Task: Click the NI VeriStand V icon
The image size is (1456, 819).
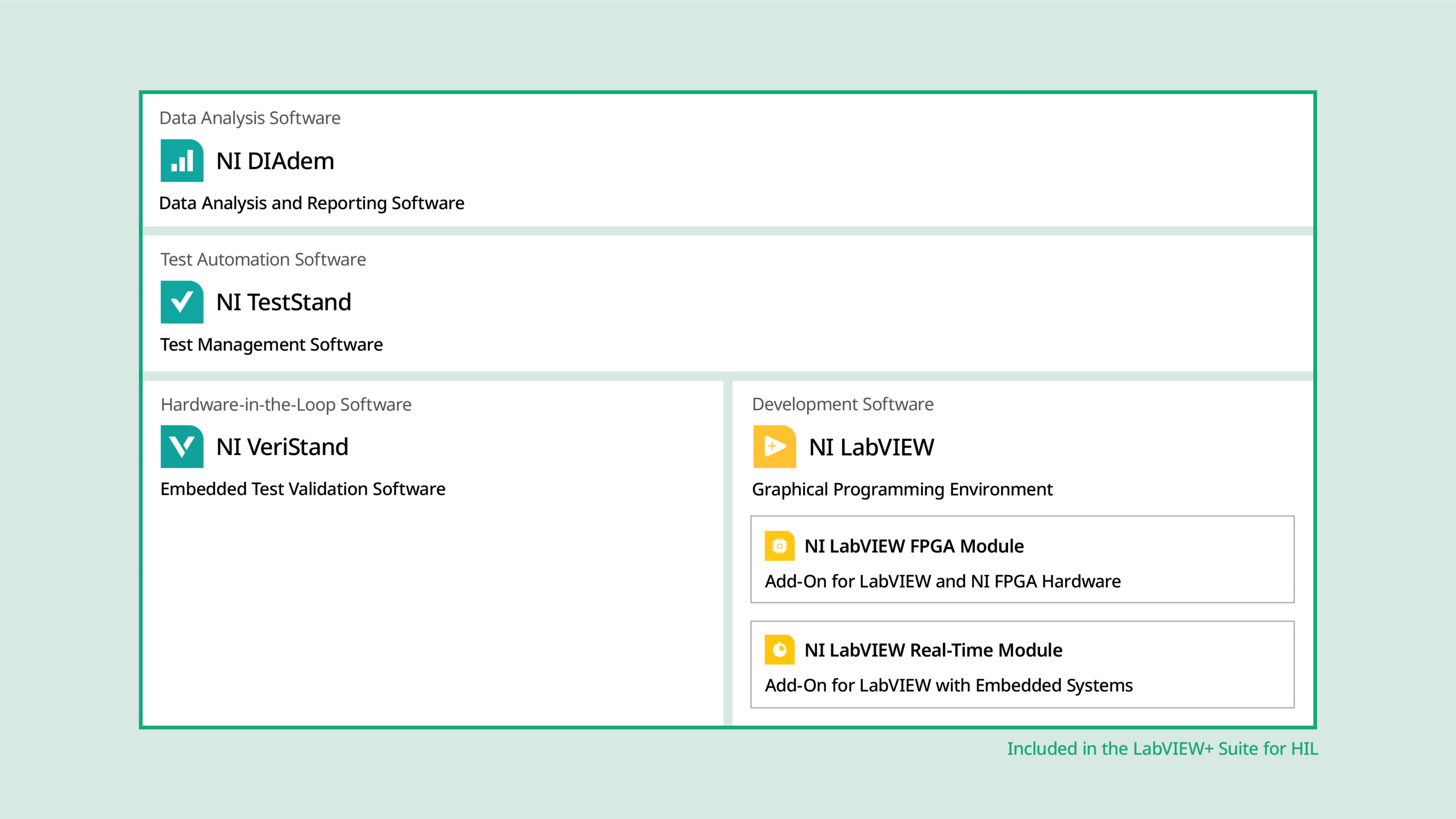Action: pyautogui.click(x=182, y=446)
